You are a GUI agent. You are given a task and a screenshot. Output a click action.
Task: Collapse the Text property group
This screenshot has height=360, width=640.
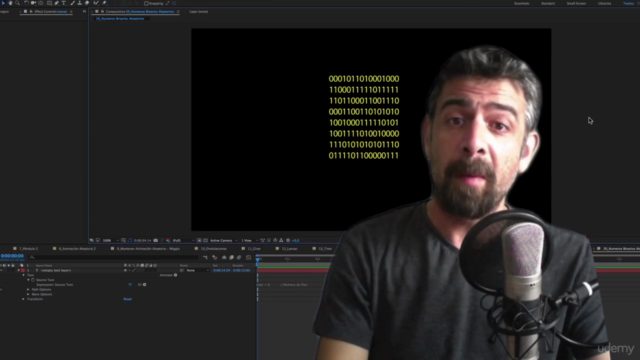tap(23, 275)
